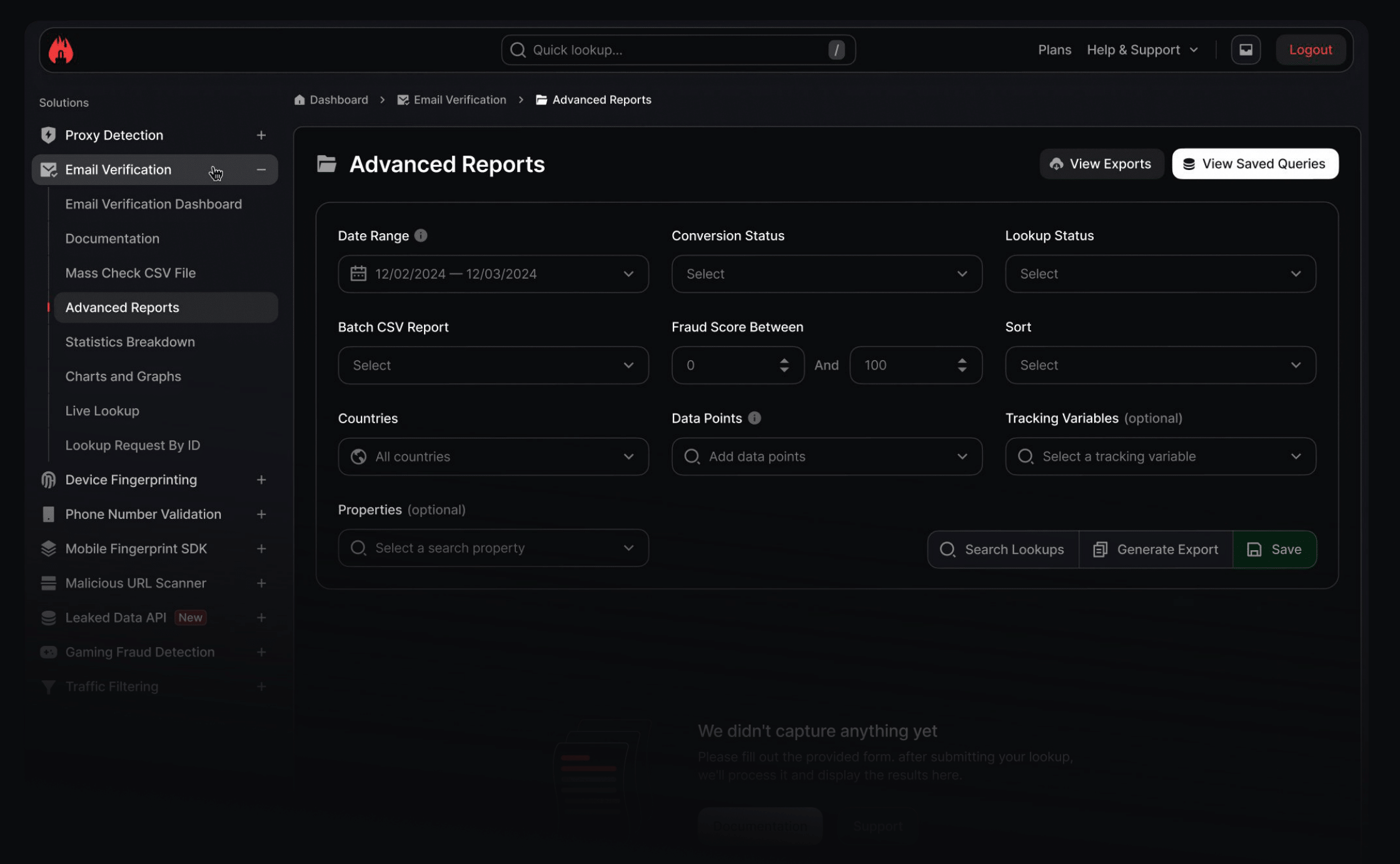Expand Phone Number Validation section
Viewport: 1400px width, 864px height.
(261, 514)
